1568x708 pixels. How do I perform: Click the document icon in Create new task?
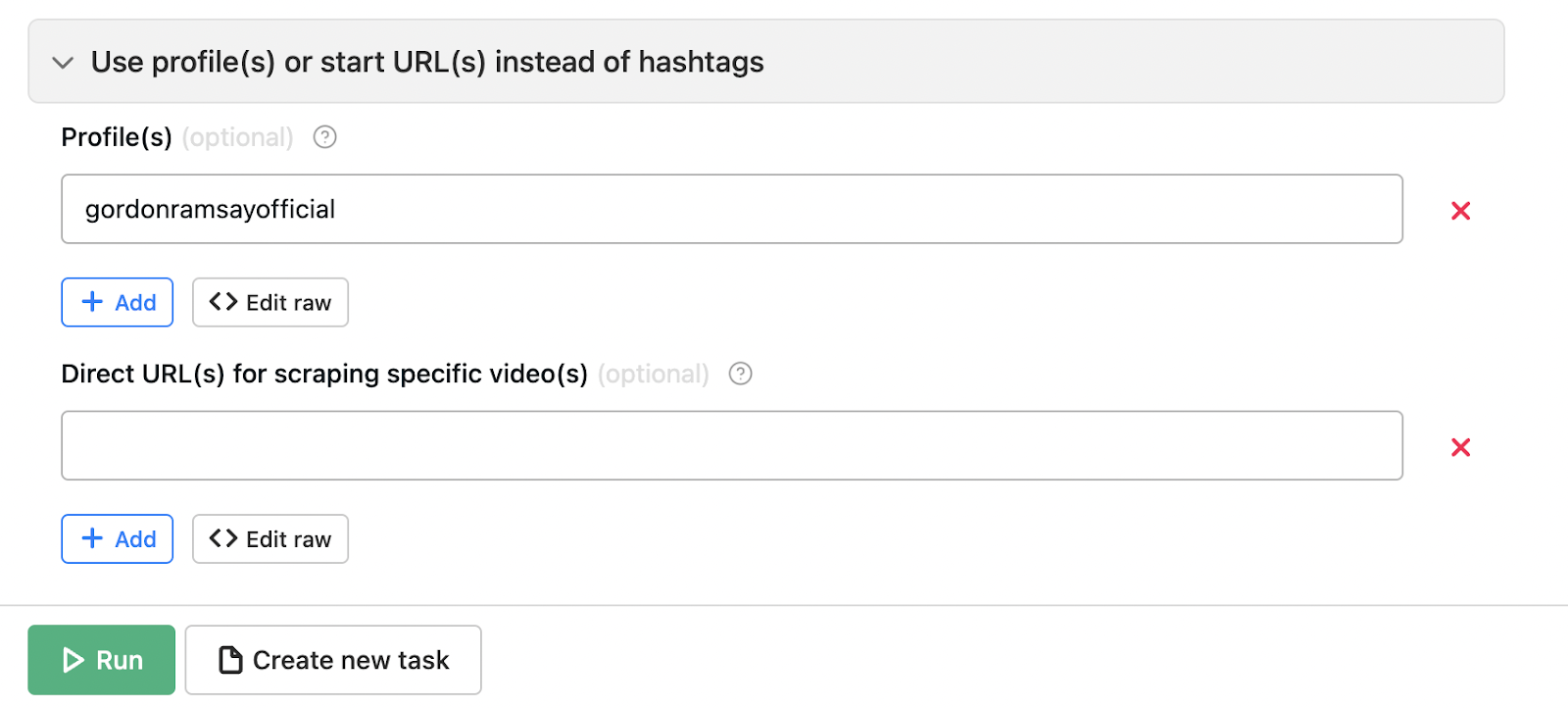pyautogui.click(x=230, y=660)
